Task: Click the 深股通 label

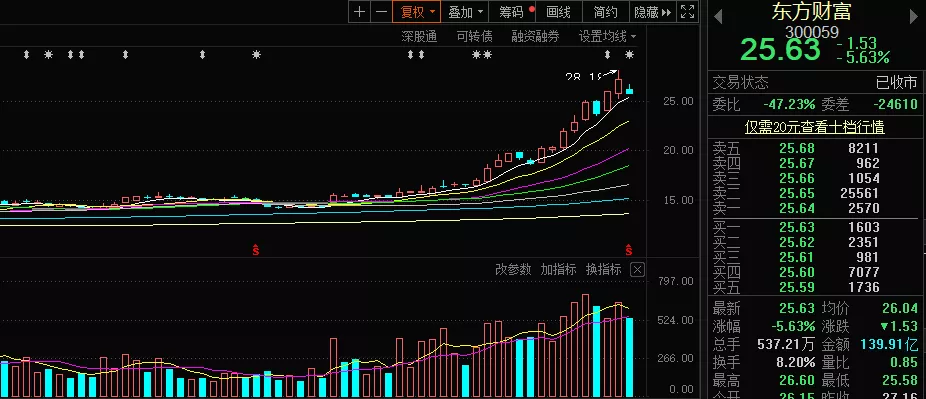Action: tap(419, 37)
